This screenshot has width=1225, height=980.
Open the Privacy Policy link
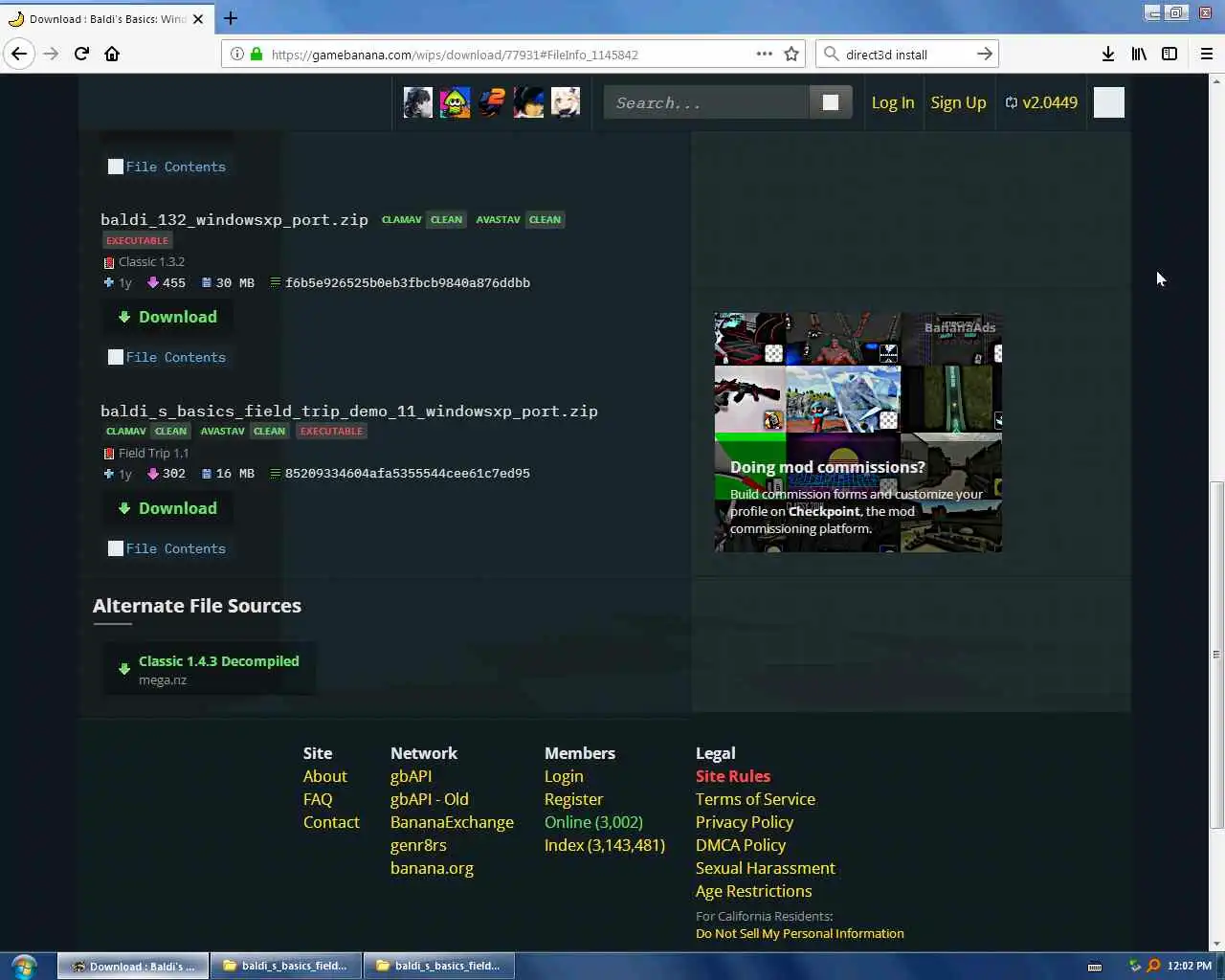[745, 822]
